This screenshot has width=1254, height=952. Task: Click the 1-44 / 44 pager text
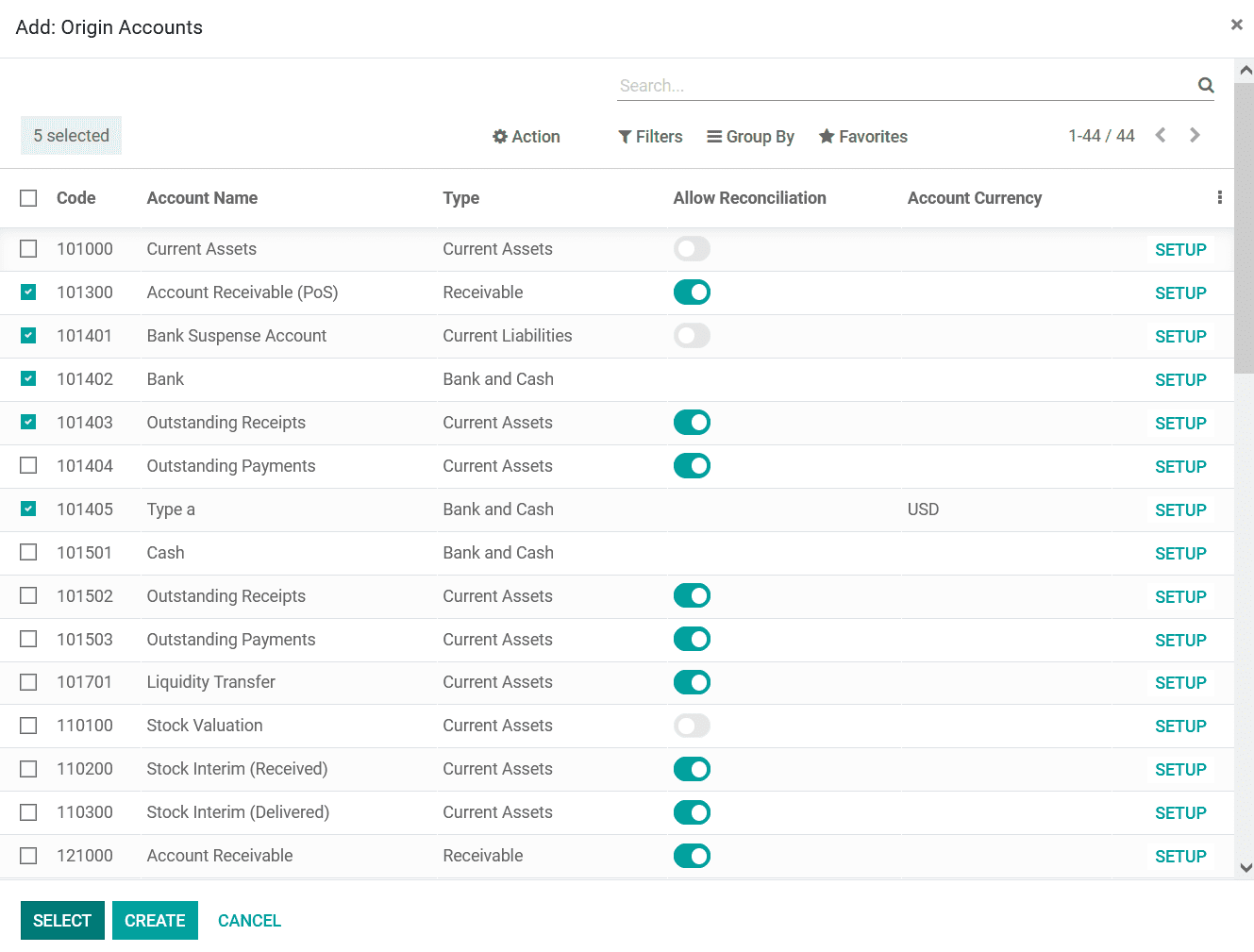pyautogui.click(x=1101, y=136)
